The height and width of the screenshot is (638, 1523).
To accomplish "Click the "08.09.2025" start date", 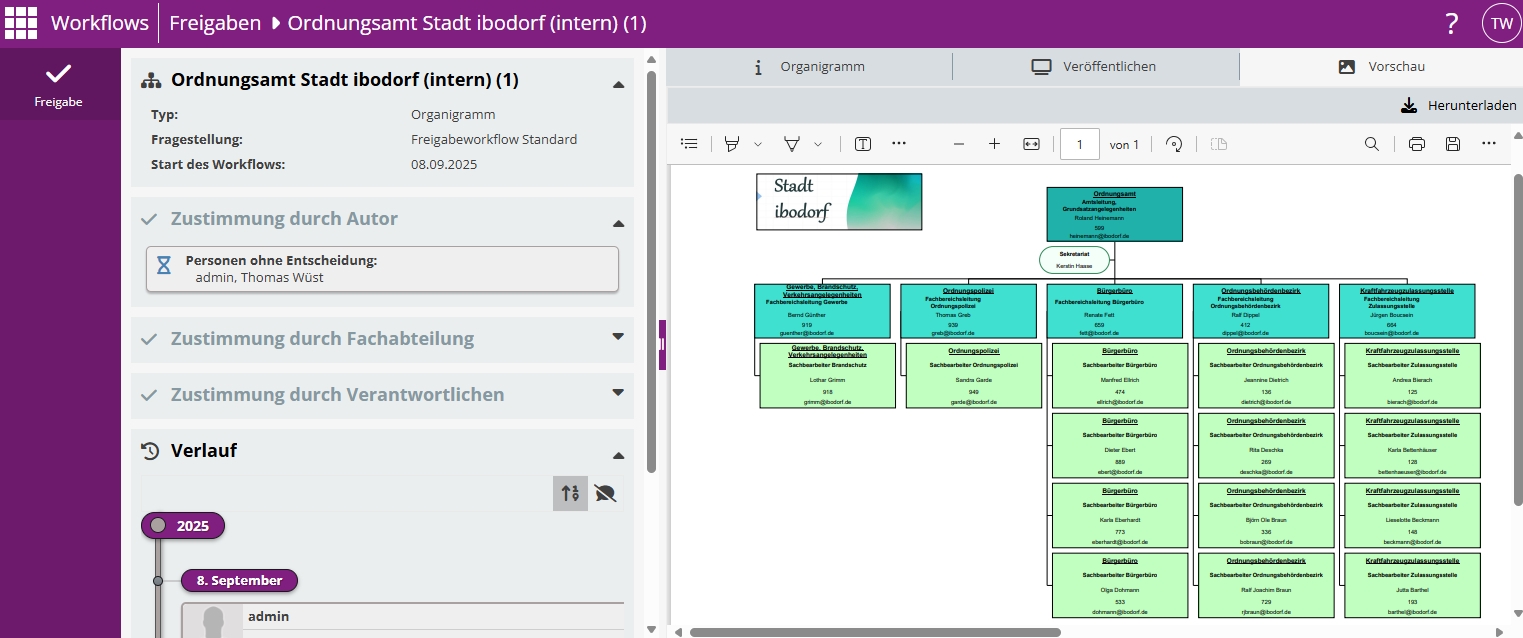I will coord(444,164).
